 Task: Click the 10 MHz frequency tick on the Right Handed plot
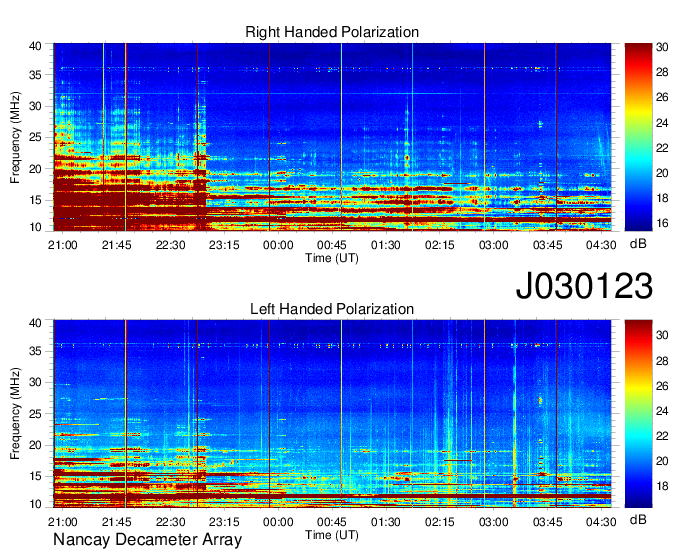35,227
